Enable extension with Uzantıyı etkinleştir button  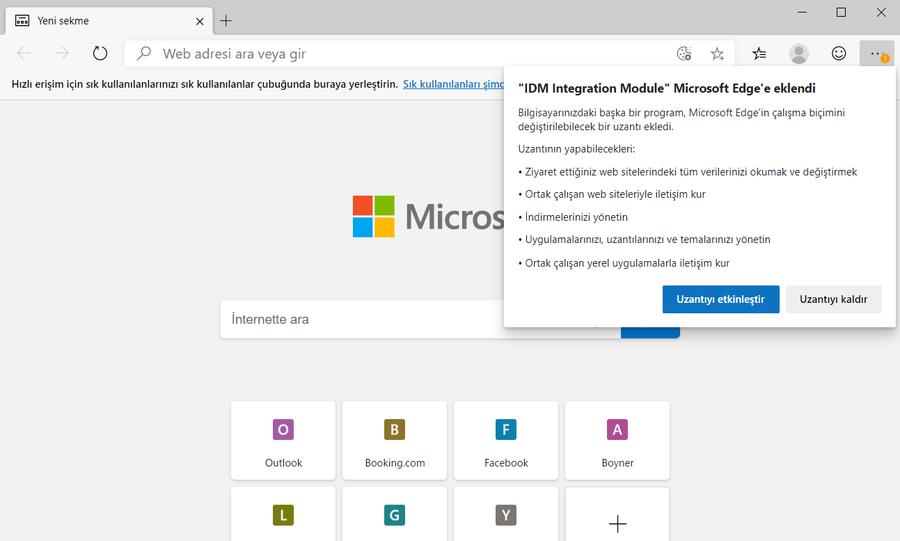pos(720,299)
